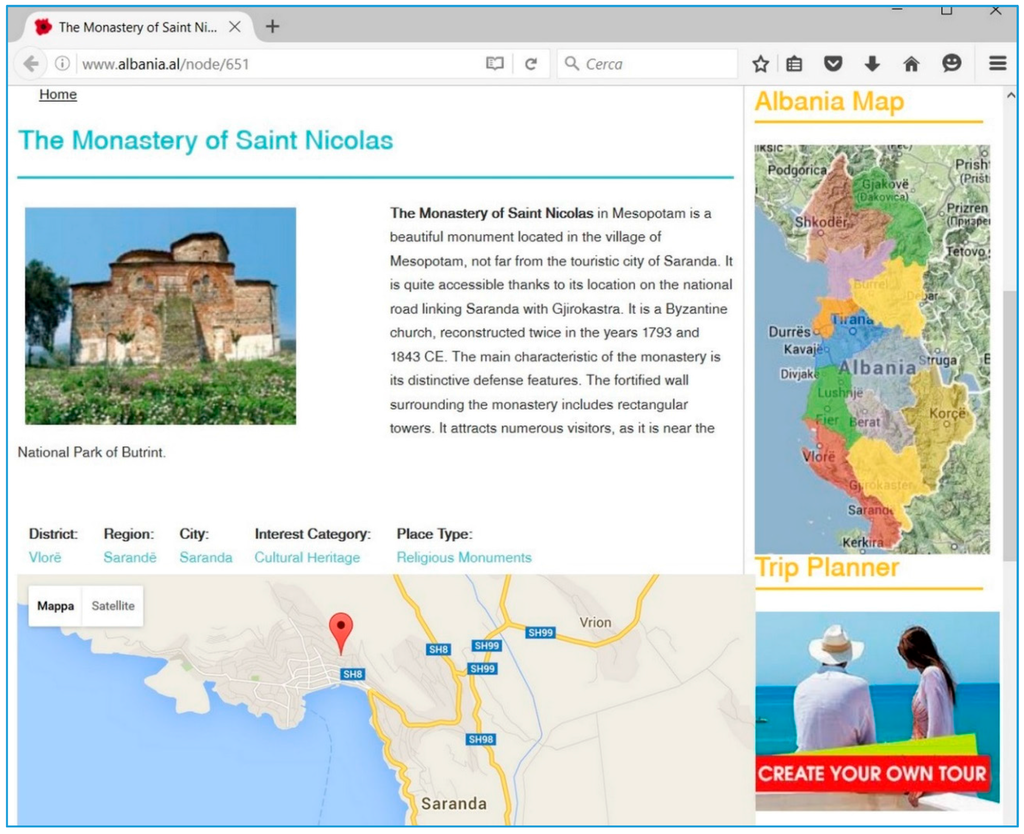1024x834 pixels.
Task: Open the Cultural Heritage category link
Action: (x=307, y=558)
